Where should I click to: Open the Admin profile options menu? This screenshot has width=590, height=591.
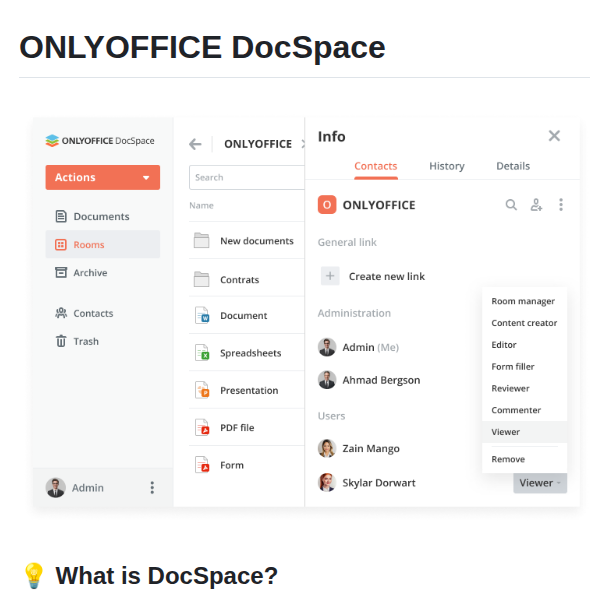pos(152,487)
